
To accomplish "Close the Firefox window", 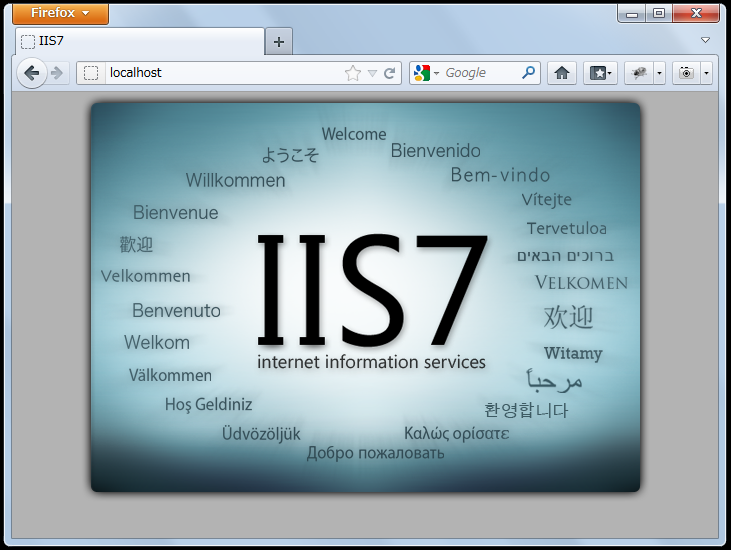I will point(696,14).
